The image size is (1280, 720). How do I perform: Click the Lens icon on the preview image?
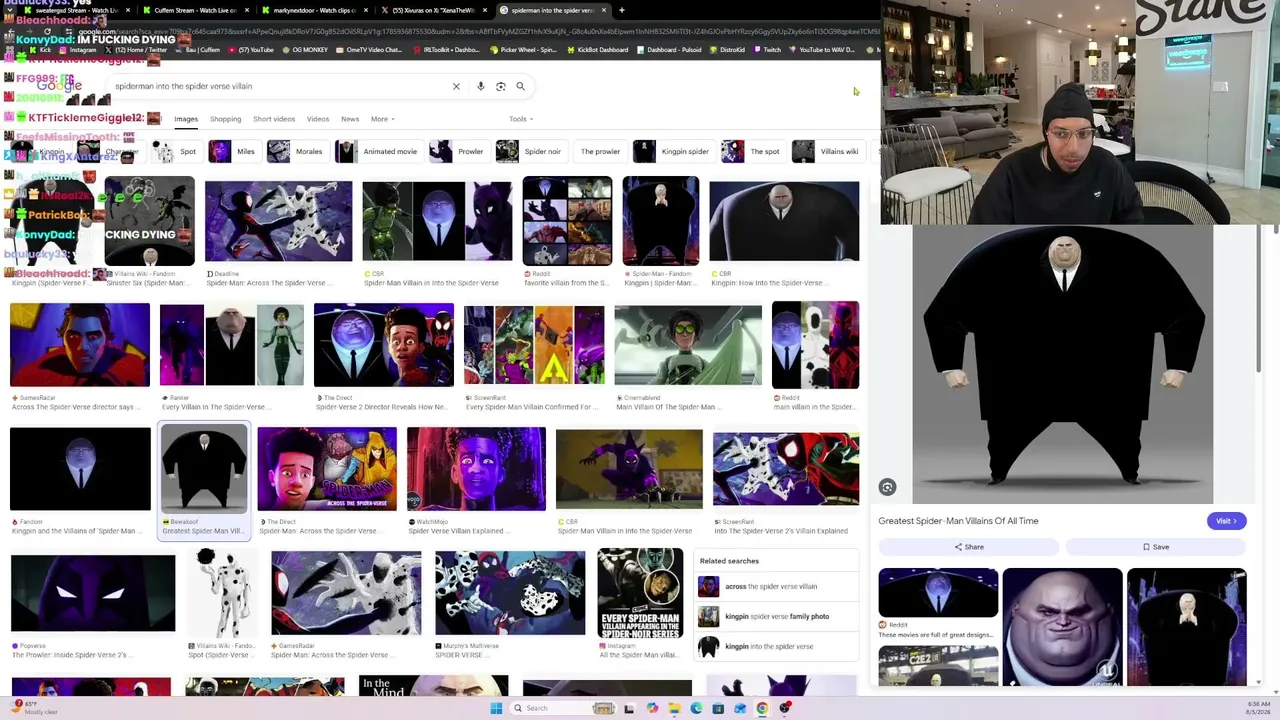pyautogui.click(x=887, y=487)
